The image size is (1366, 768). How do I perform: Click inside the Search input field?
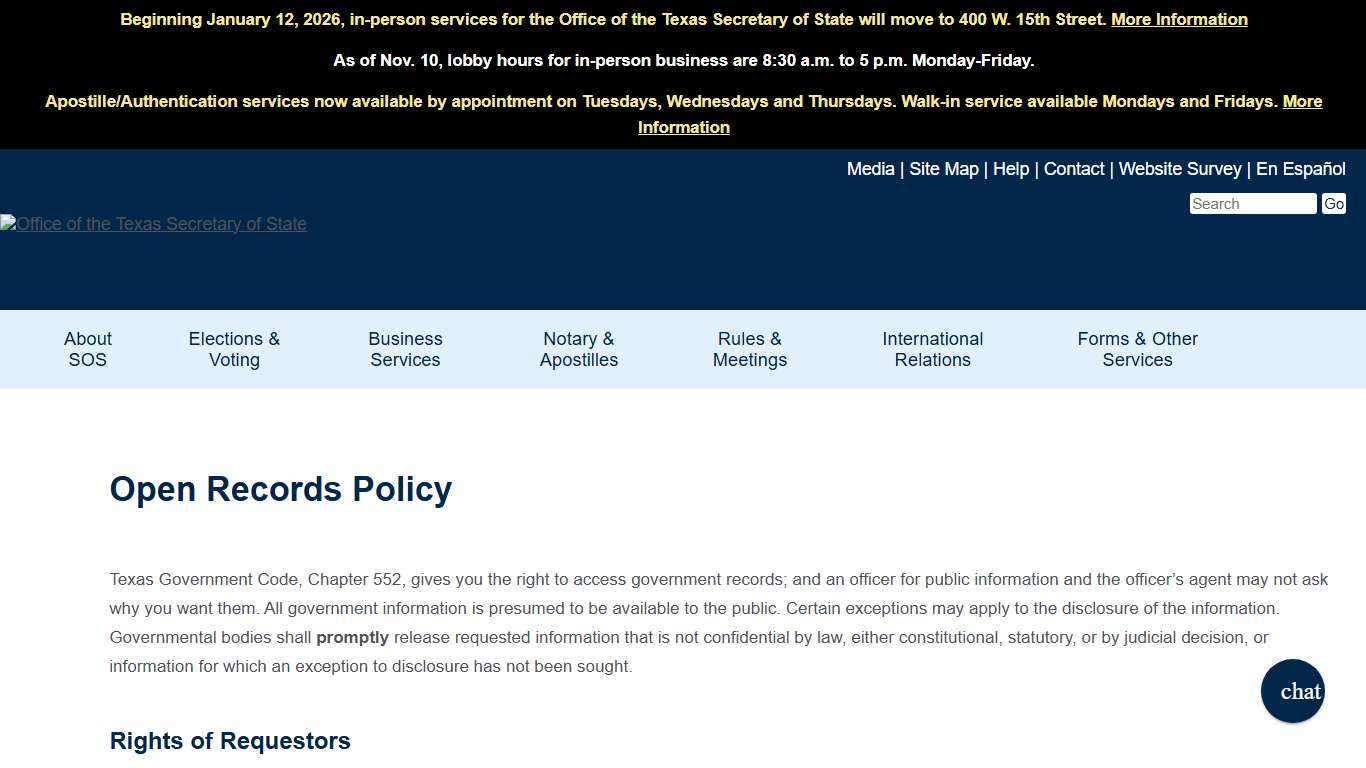point(1252,203)
